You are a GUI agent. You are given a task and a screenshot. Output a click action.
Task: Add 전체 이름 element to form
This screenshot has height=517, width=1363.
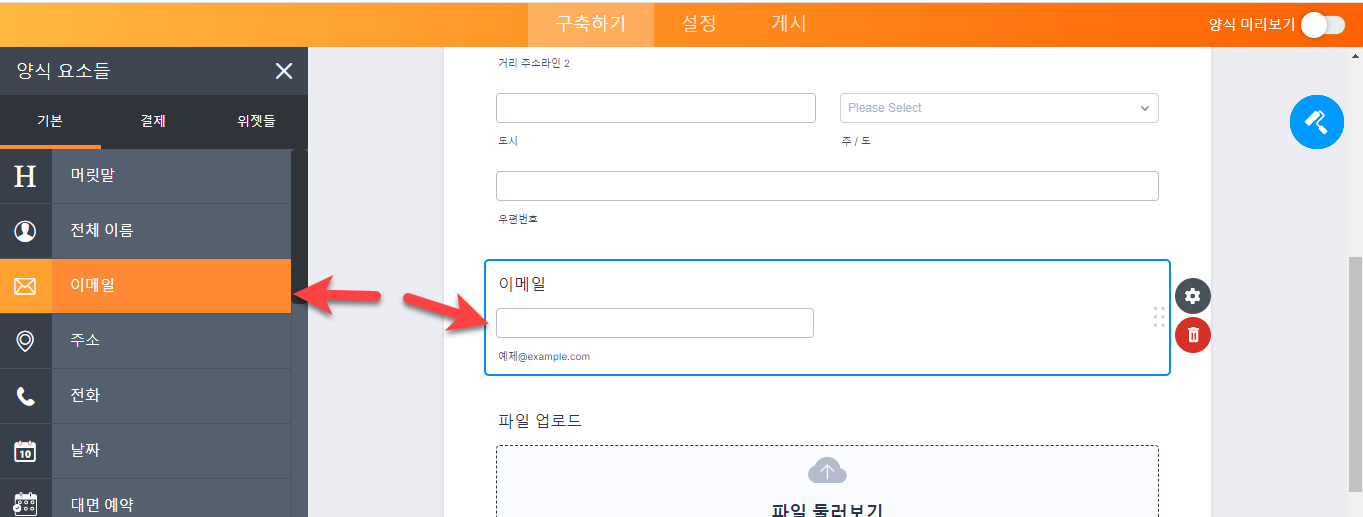click(x=146, y=231)
